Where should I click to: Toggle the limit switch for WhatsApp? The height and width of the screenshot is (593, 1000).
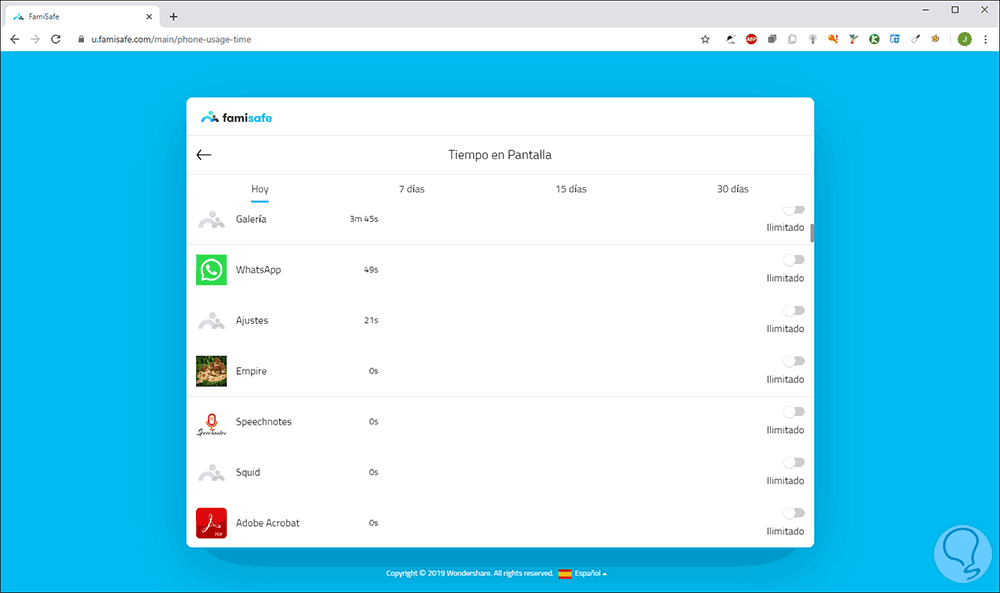coord(794,260)
